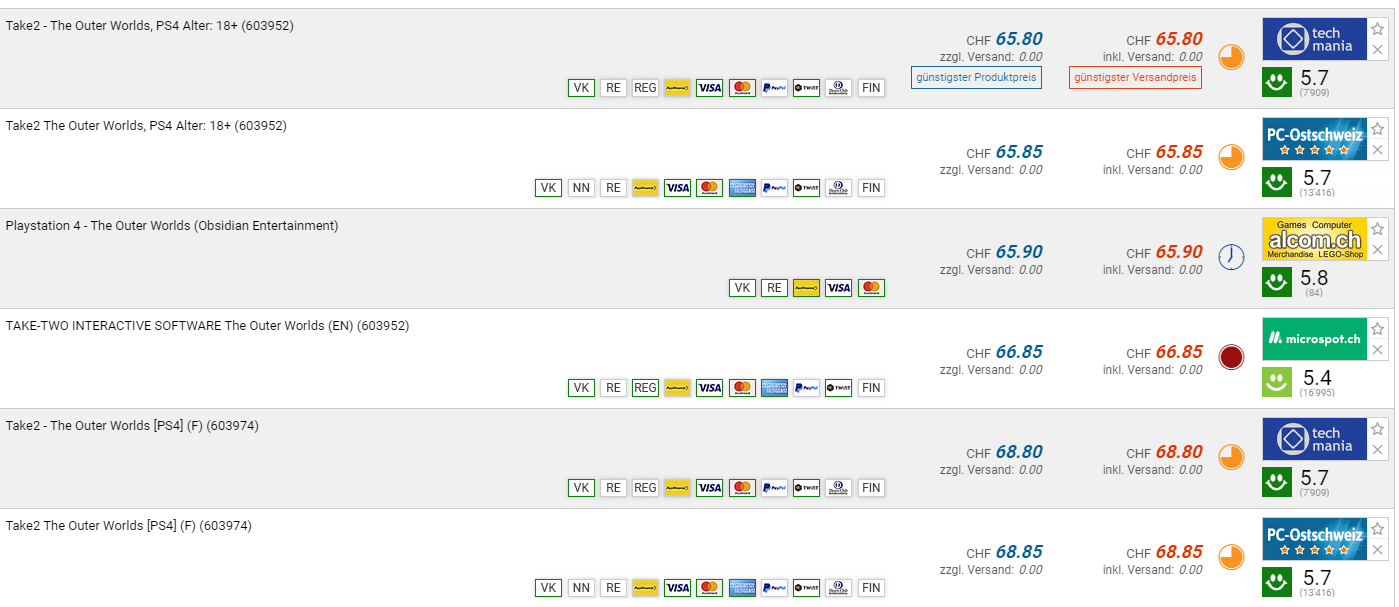Screen dimensions: 1399x607
Task: Star the microspot.ch shop as favorite
Action: 1377,329
